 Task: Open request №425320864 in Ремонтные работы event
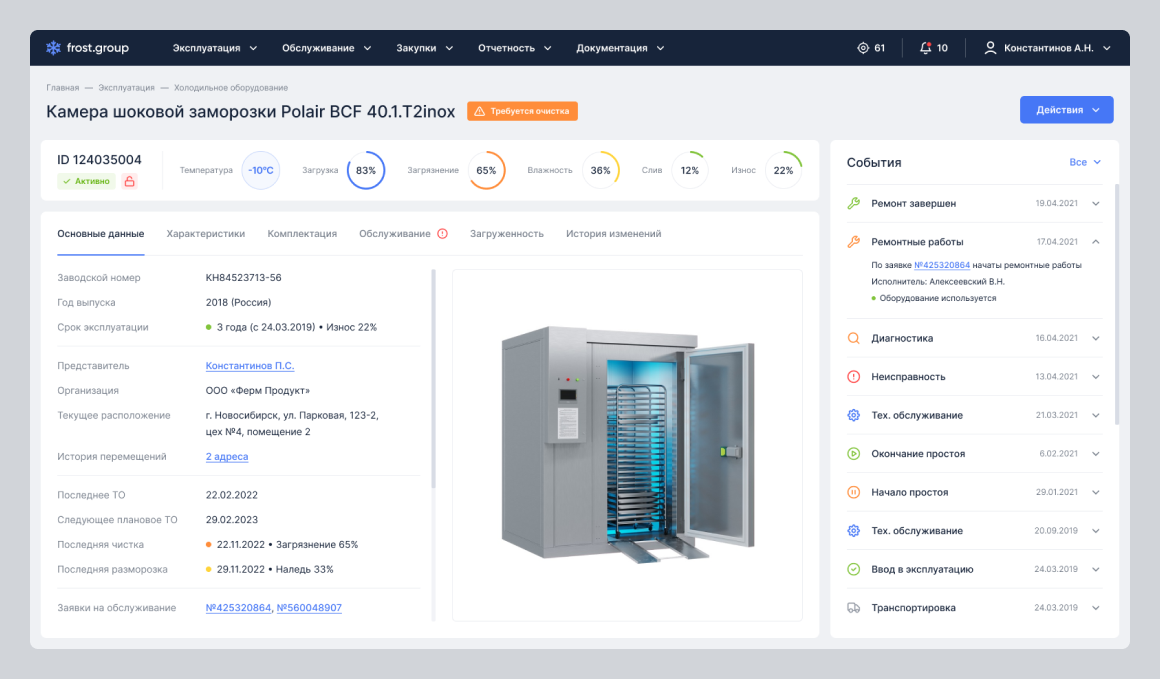point(942,265)
